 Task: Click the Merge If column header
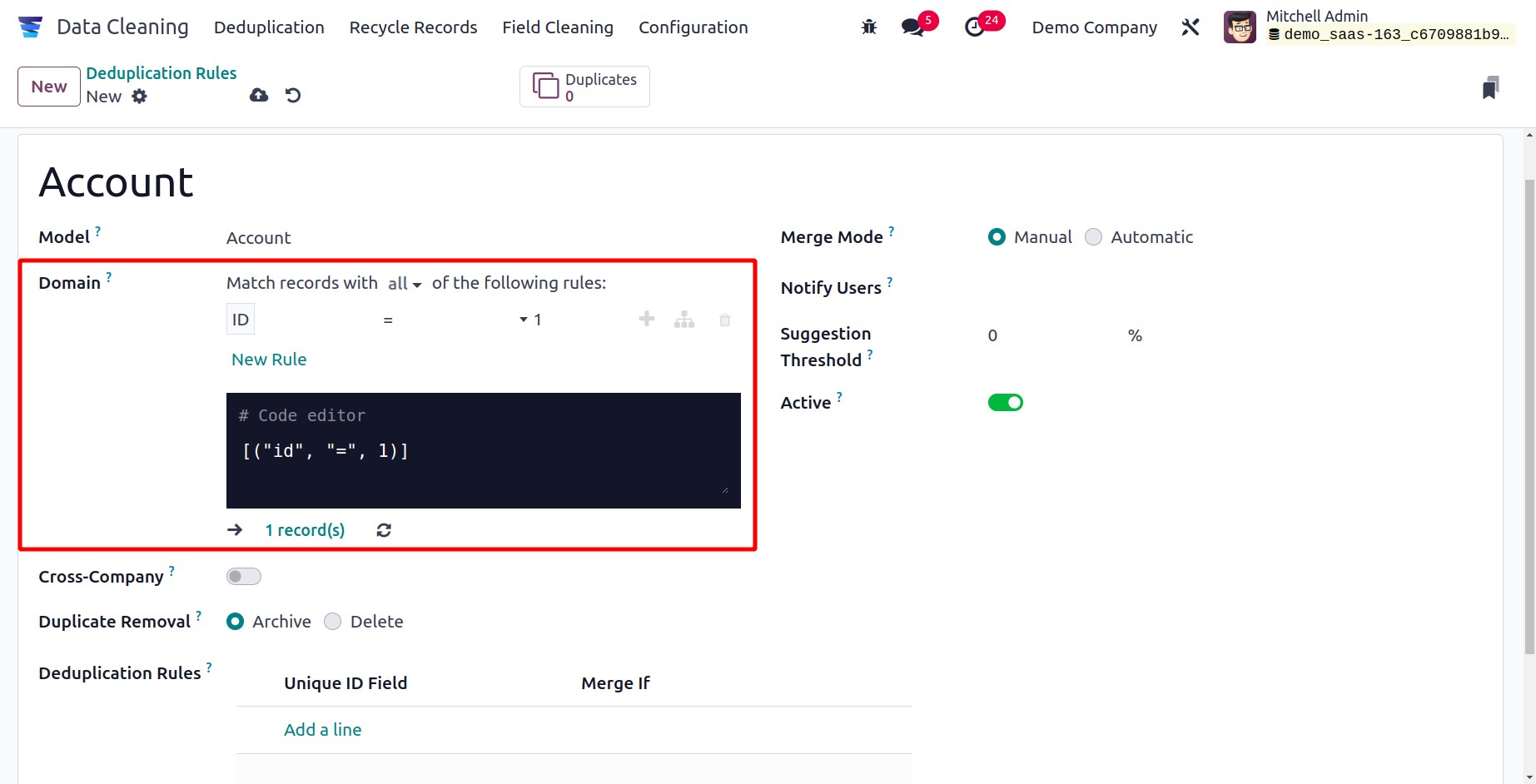pyautogui.click(x=615, y=683)
